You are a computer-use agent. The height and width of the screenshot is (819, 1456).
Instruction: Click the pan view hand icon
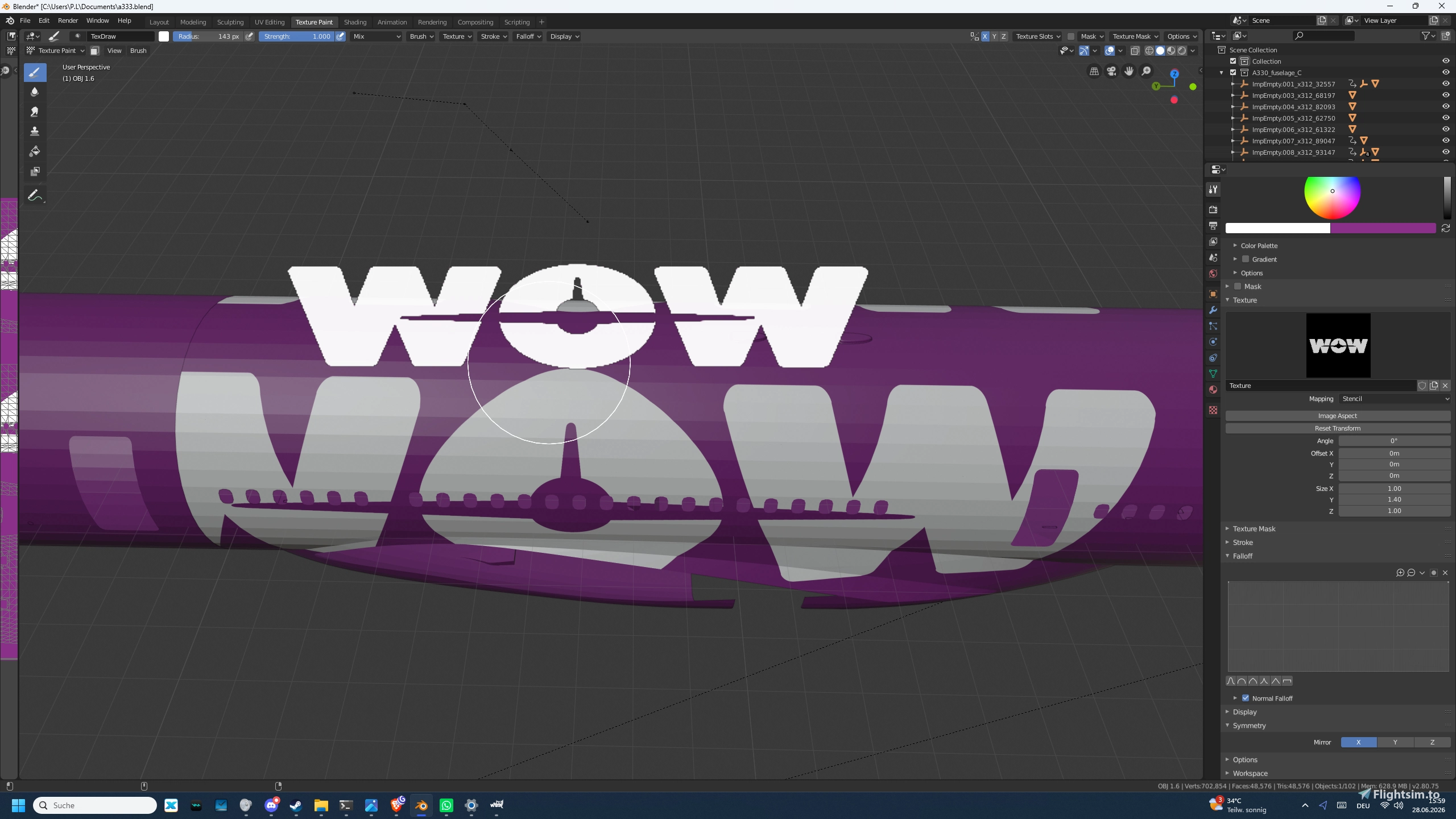click(1129, 71)
